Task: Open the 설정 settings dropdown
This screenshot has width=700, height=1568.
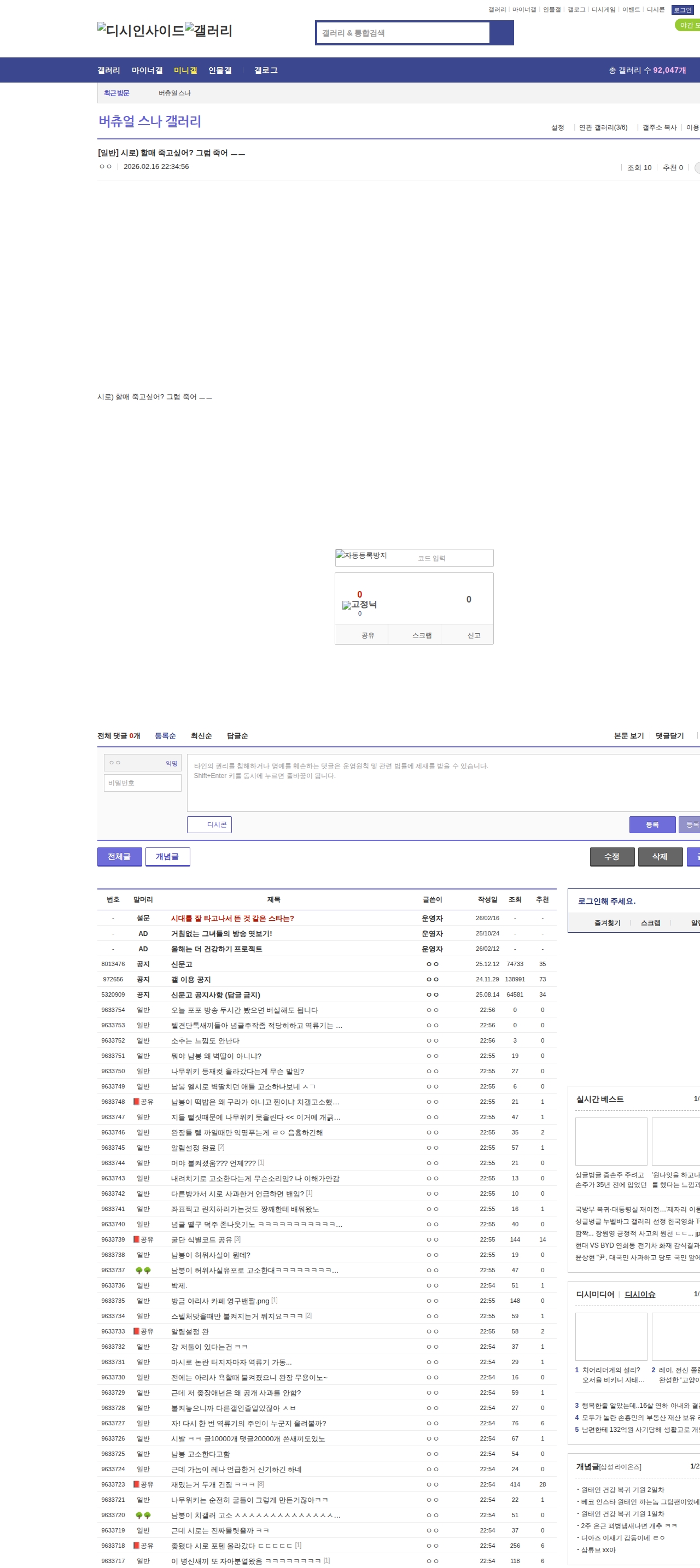Action: (x=557, y=127)
